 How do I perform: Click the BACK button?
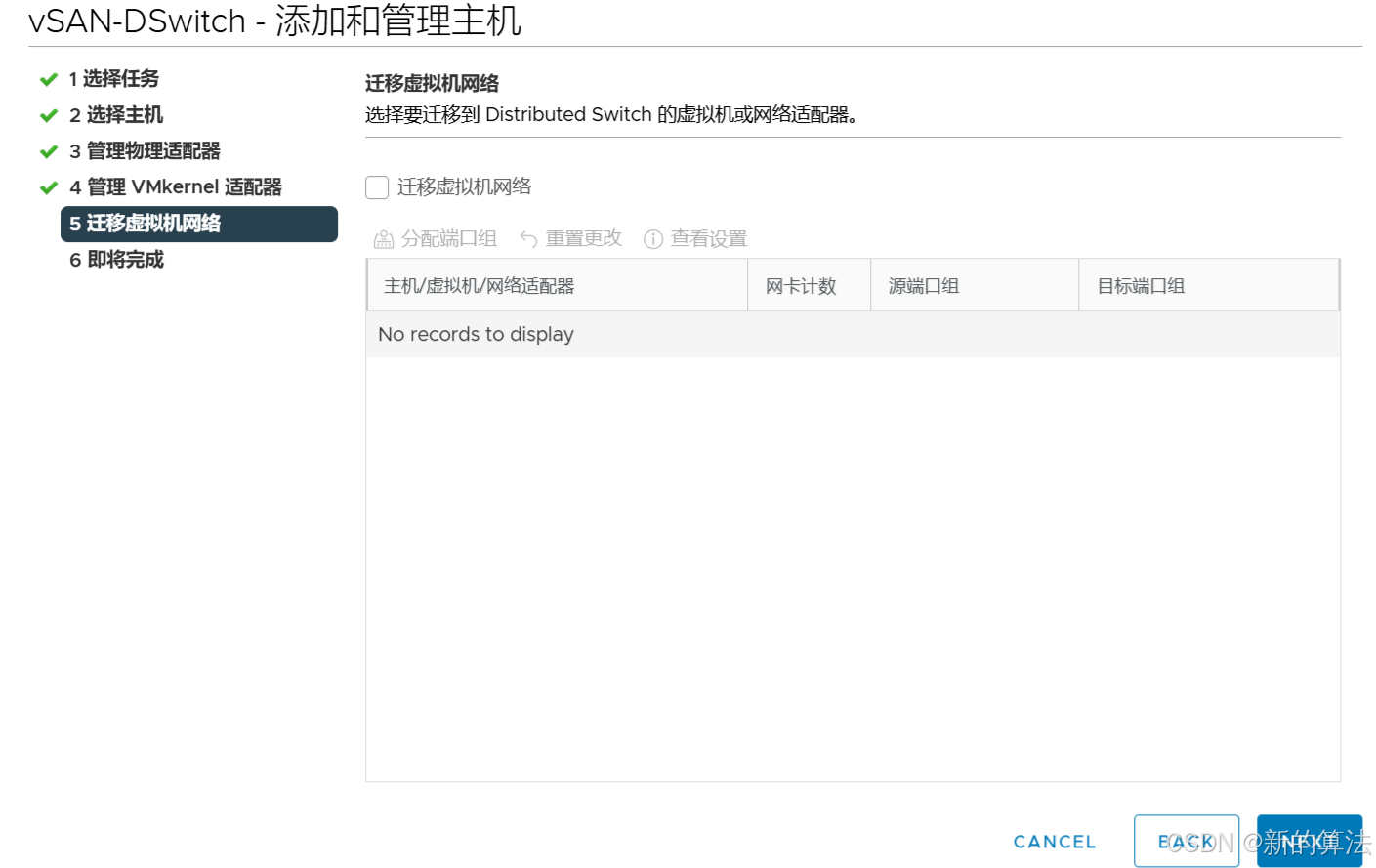(x=1187, y=842)
